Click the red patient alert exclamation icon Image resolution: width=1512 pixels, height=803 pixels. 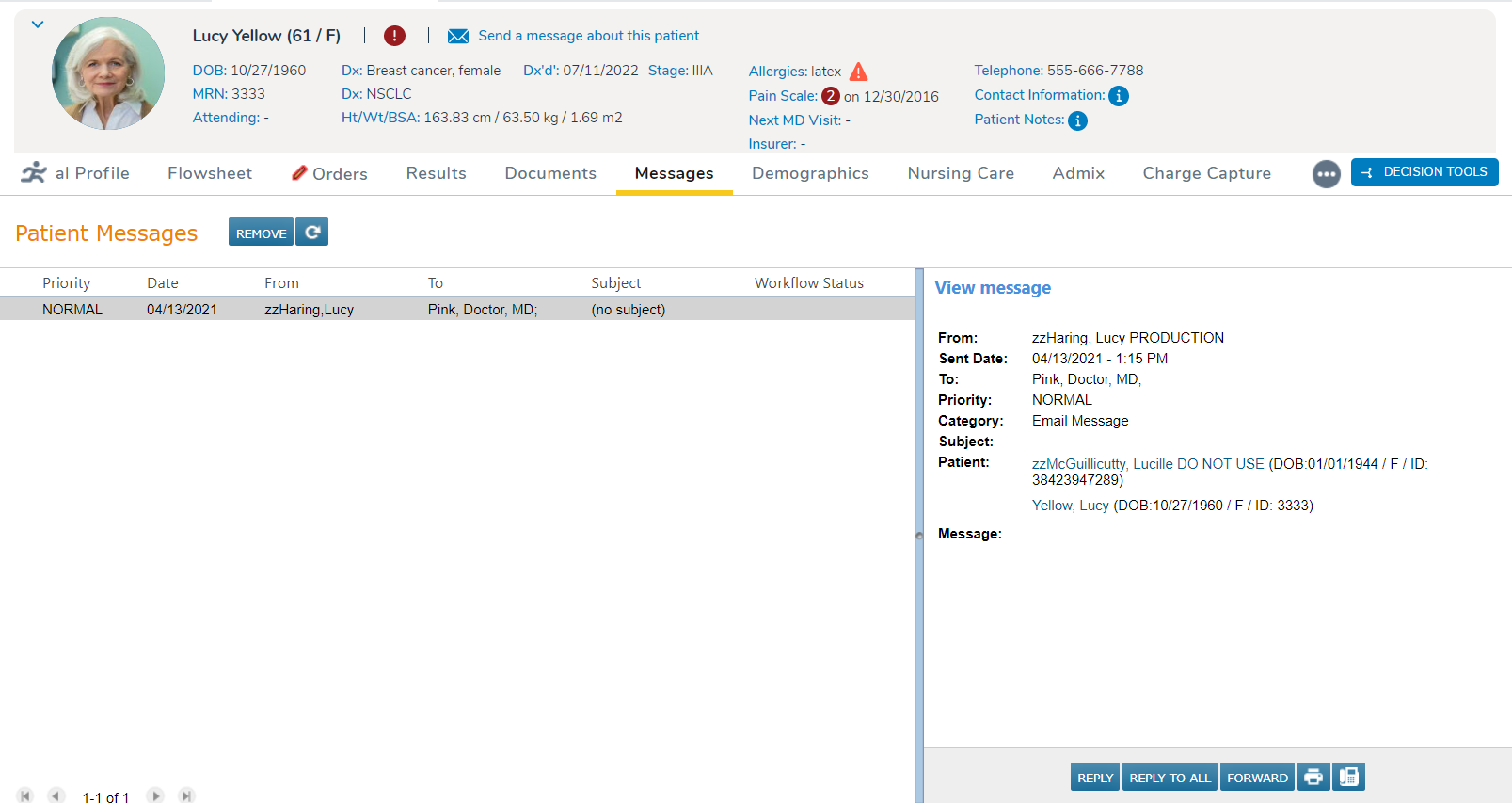click(x=394, y=36)
